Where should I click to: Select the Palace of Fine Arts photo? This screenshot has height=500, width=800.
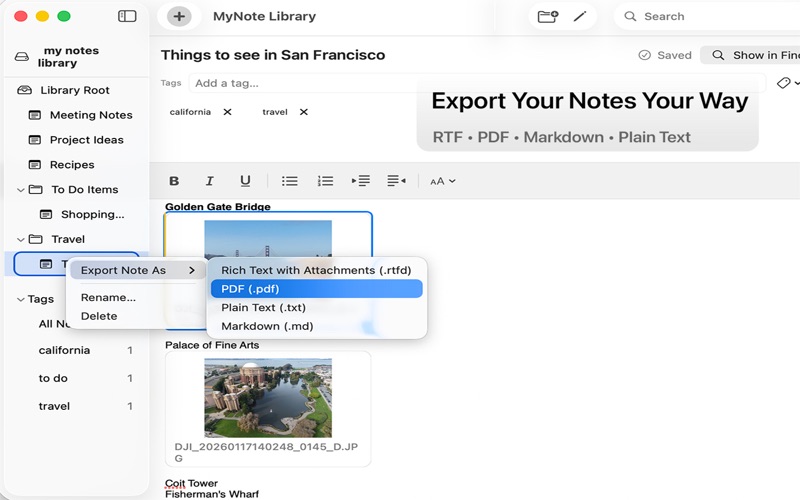(268, 398)
